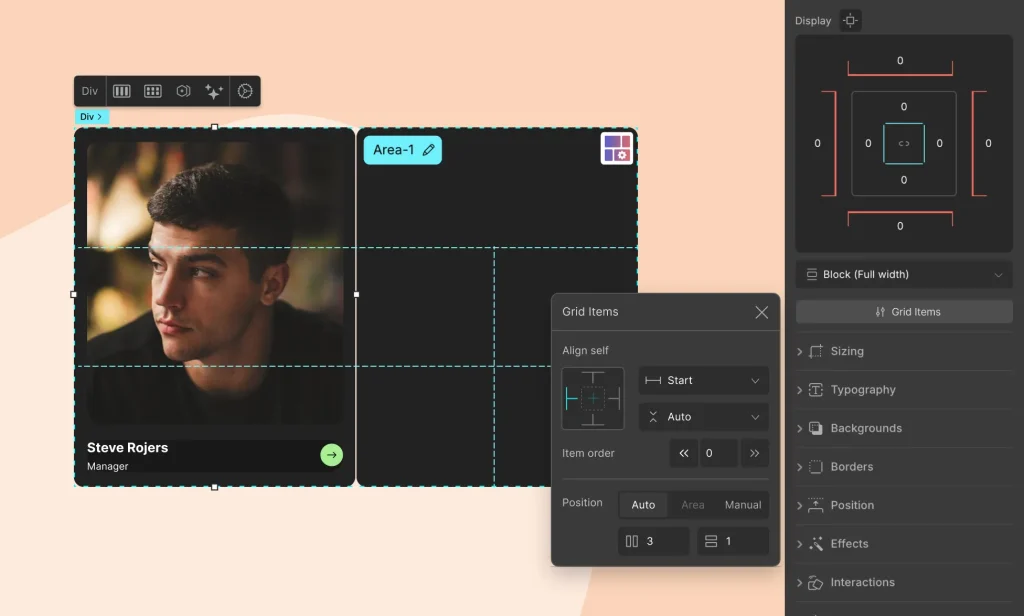The image size is (1024, 616).
Task: Click the AI sparkles icon in toolbar
Action: [214, 91]
